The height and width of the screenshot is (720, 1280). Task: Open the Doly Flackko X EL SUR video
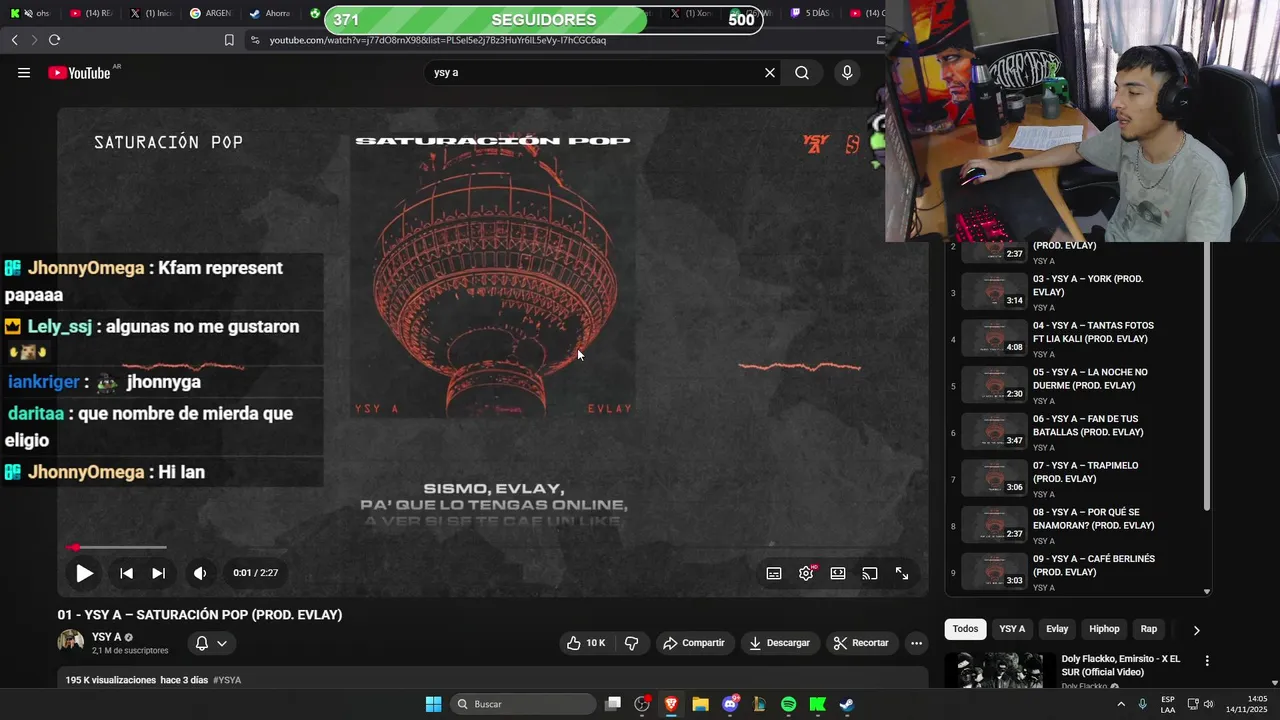[x=1120, y=666]
